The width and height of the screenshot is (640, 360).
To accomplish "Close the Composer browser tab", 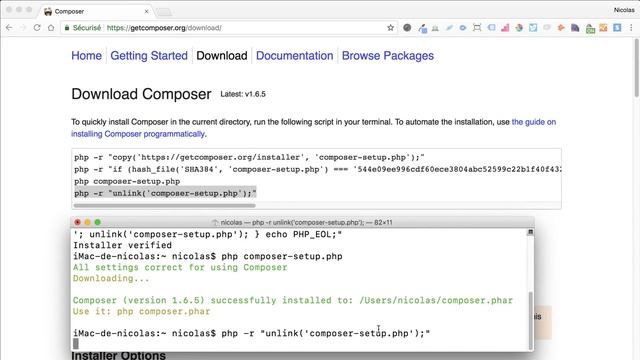I will (x=147, y=11).
